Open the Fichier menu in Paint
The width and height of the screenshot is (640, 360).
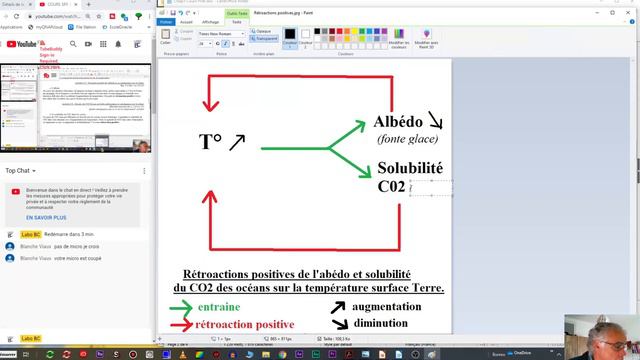pos(166,22)
